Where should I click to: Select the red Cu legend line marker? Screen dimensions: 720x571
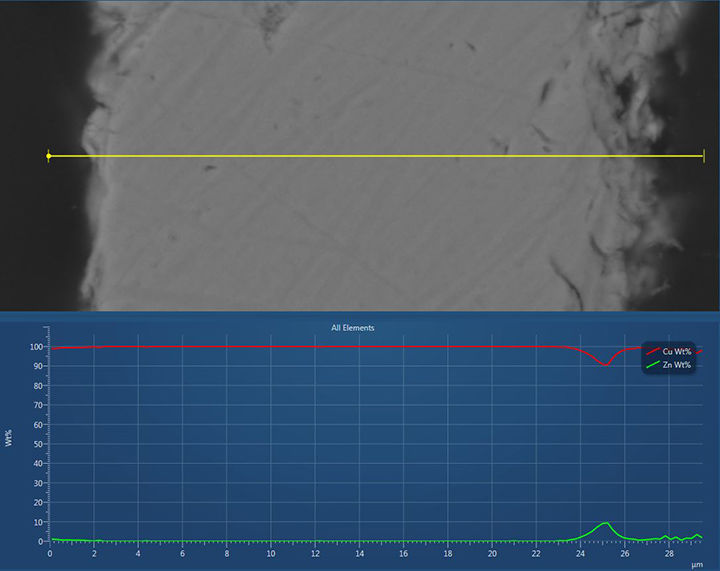coord(654,351)
